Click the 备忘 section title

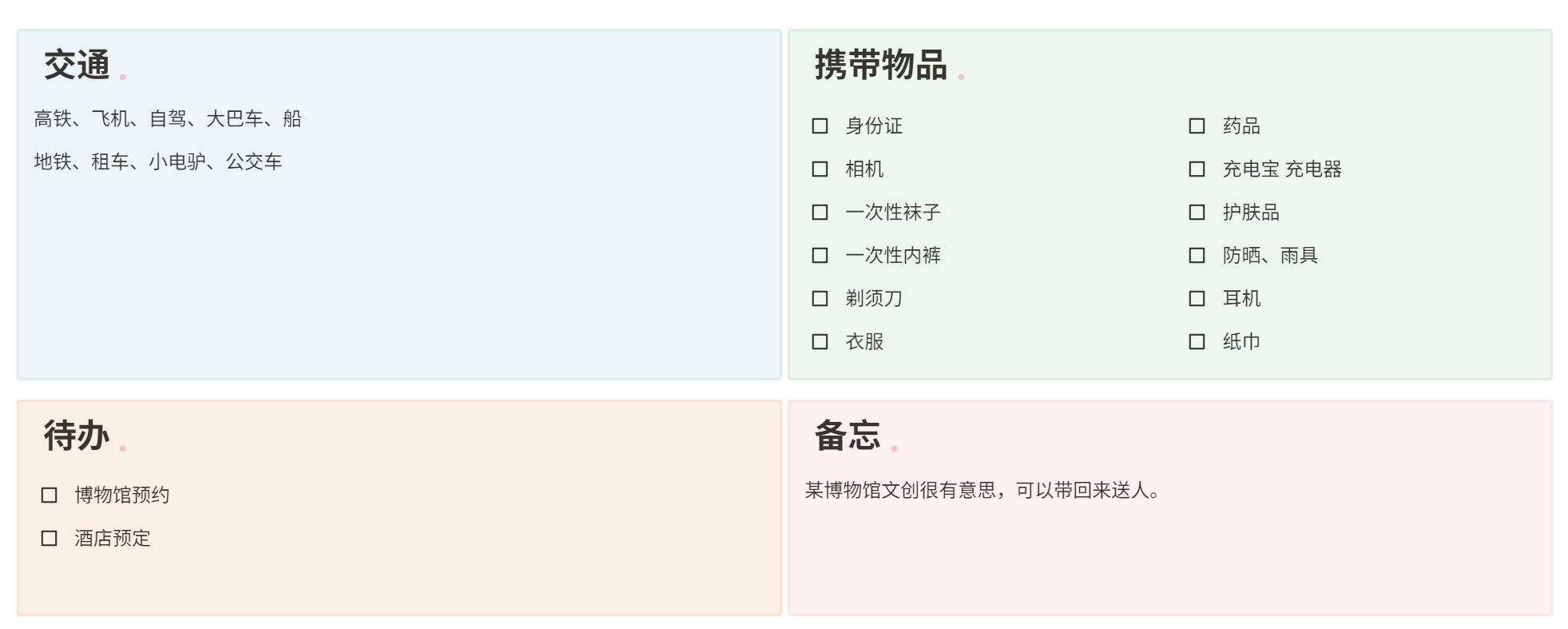coord(847,436)
